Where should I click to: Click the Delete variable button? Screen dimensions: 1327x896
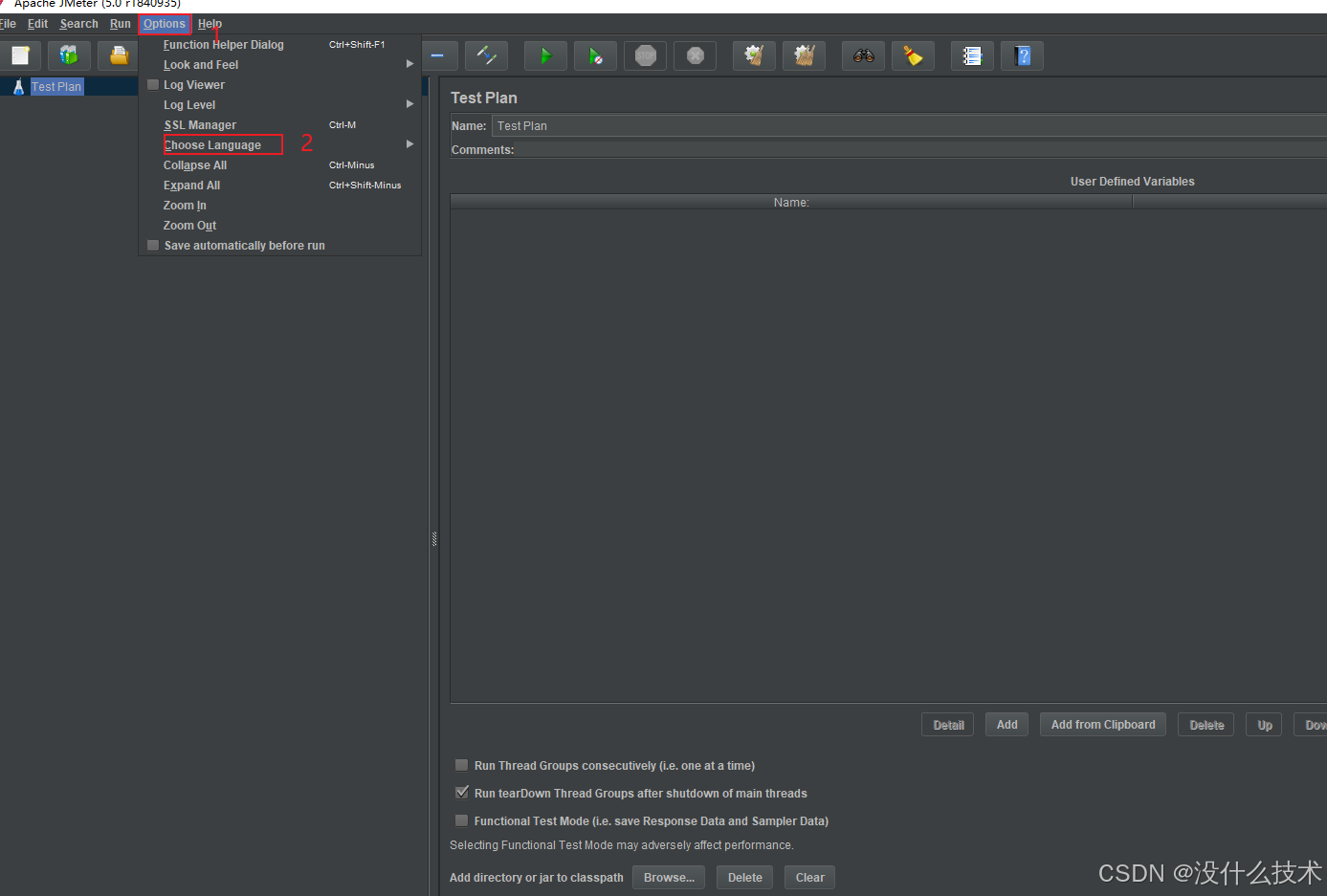point(1206,725)
